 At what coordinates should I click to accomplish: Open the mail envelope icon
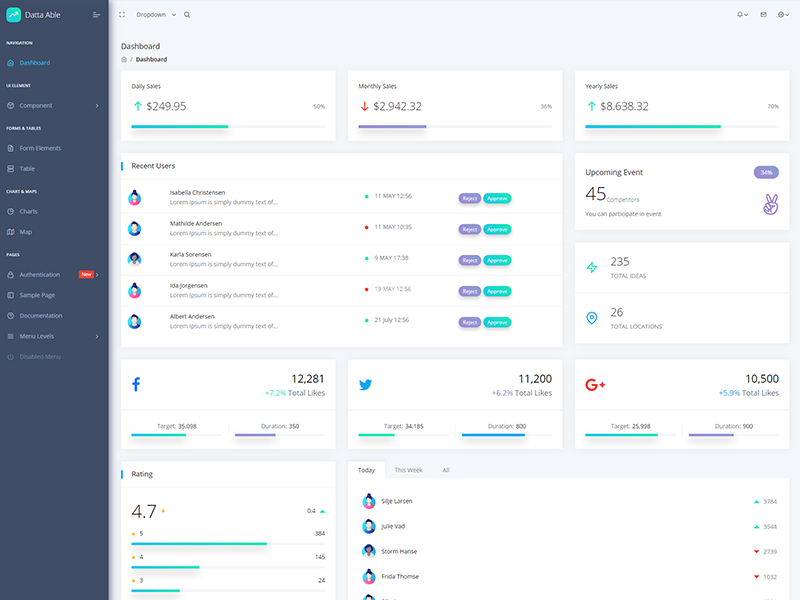pyautogui.click(x=763, y=15)
